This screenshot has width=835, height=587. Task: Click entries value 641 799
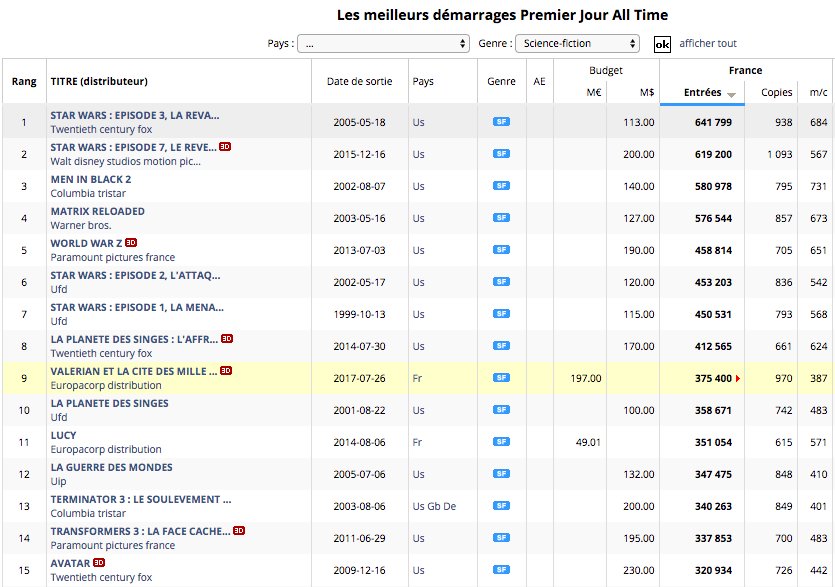point(713,122)
